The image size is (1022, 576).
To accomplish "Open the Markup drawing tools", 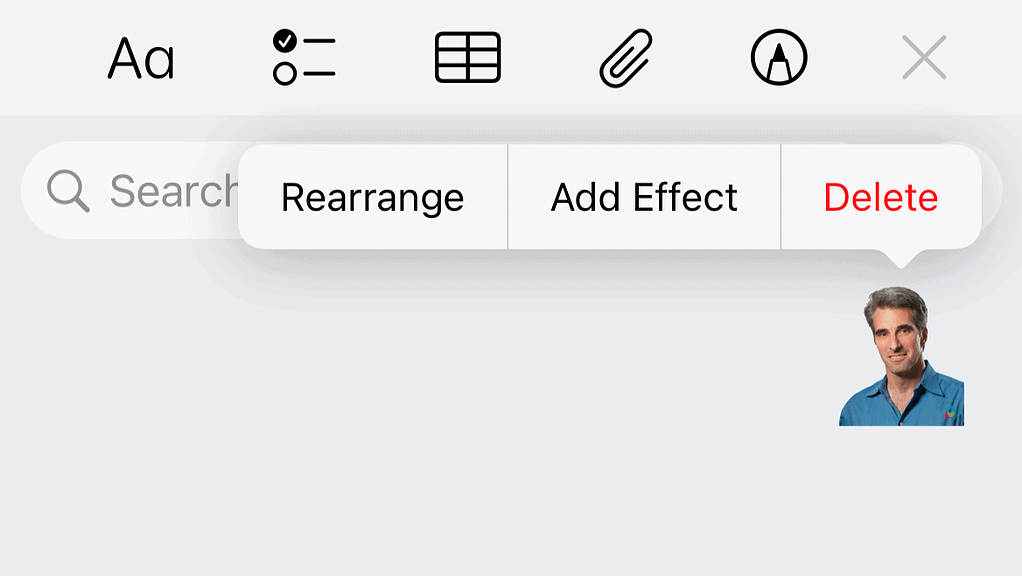I will 777,57.
